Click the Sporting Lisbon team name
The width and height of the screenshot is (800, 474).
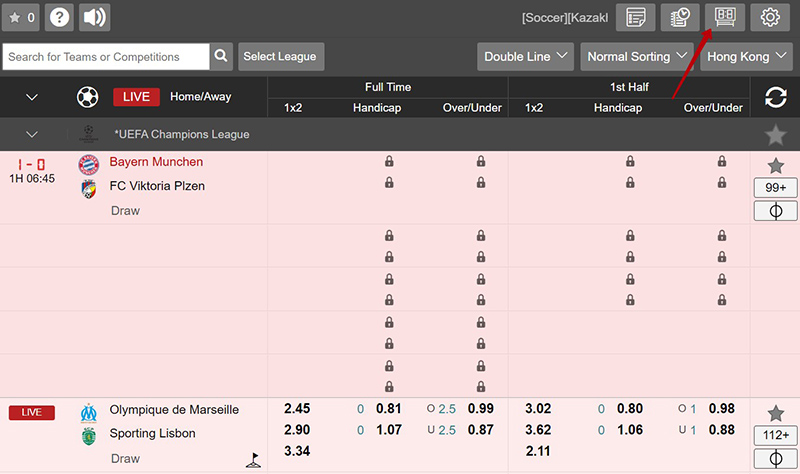[x=153, y=433]
